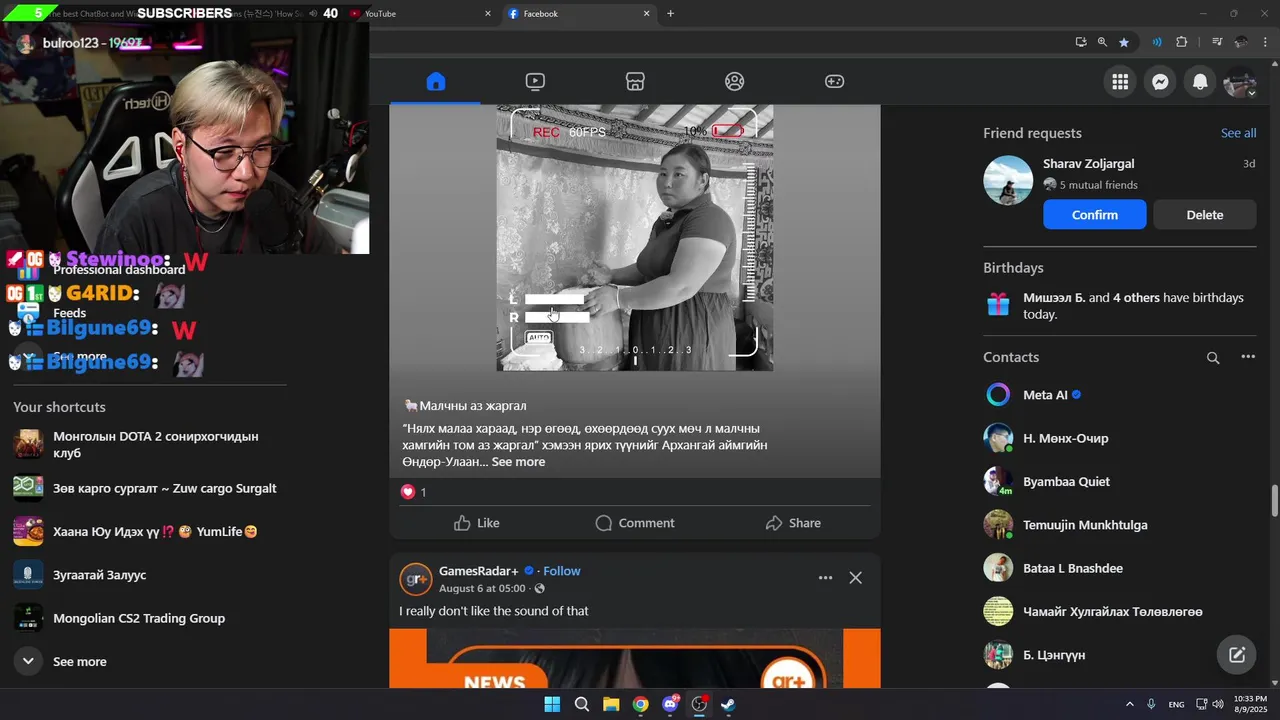Confirm Sharav Zoljargal's friend request
Image resolution: width=1280 pixels, height=720 pixels.
tap(1095, 215)
